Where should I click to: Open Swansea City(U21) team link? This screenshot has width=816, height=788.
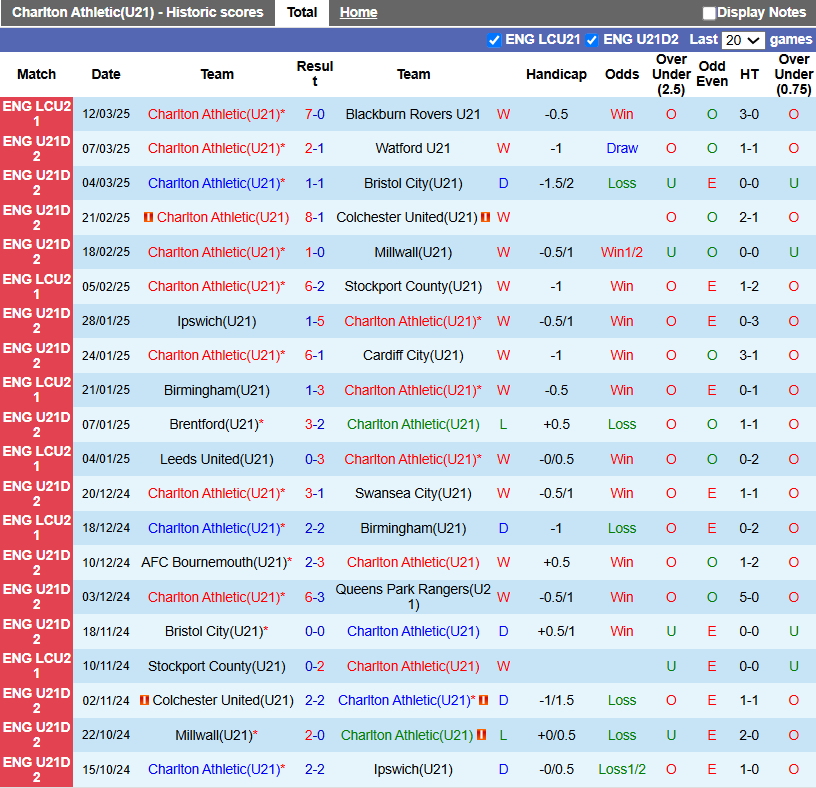413,493
